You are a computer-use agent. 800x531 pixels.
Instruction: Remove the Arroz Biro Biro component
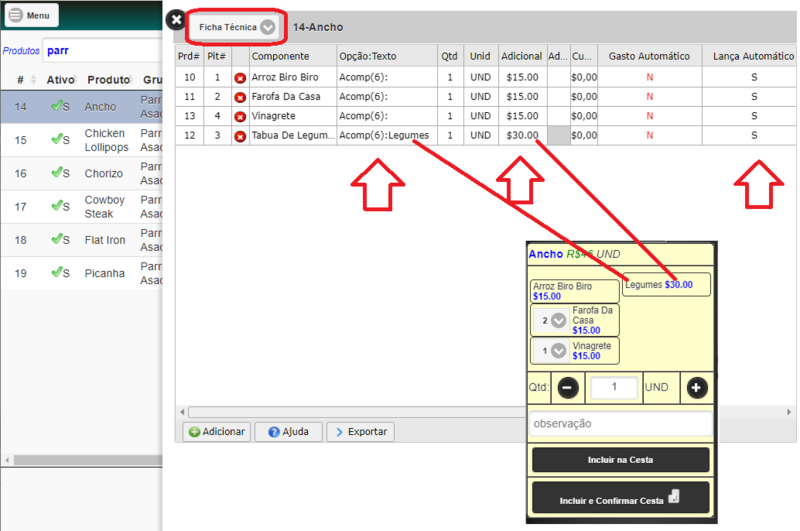click(x=240, y=78)
